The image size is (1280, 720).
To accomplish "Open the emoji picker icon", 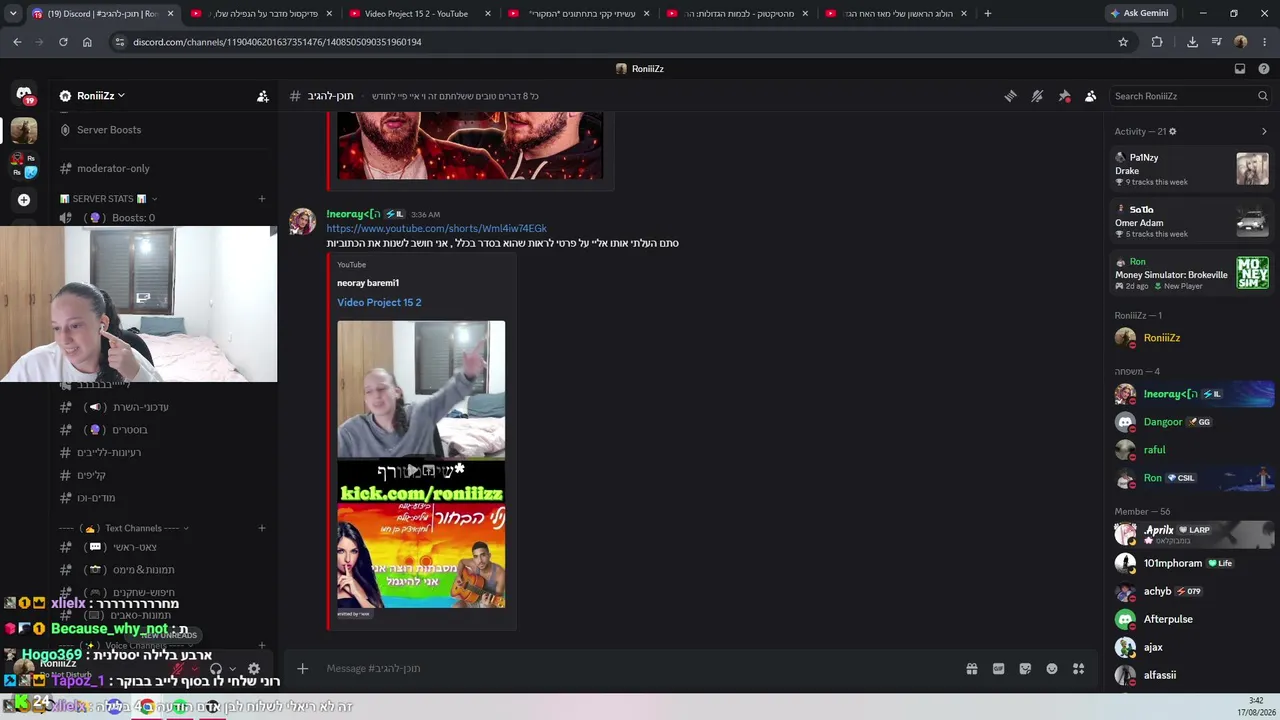I will pos(1052,669).
